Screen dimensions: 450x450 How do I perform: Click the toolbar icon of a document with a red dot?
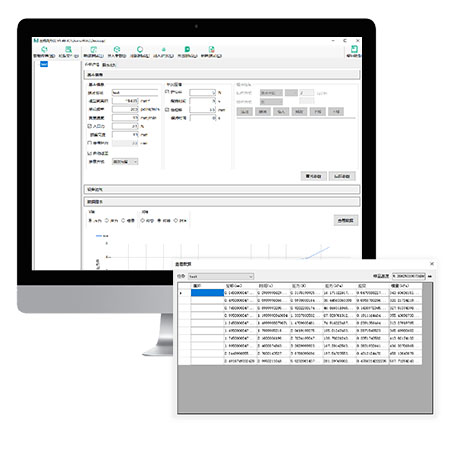pos(211,49)
